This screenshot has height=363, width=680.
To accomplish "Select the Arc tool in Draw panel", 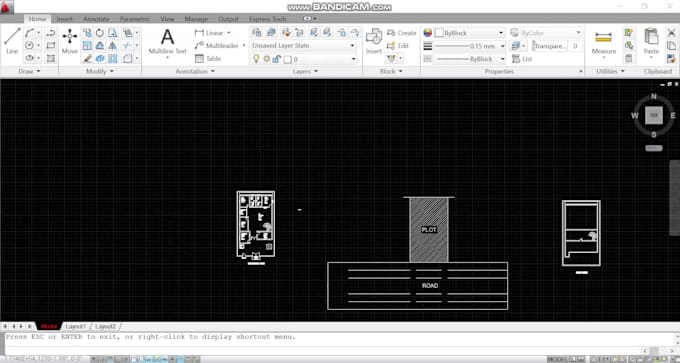I will [x=29, y=33].
